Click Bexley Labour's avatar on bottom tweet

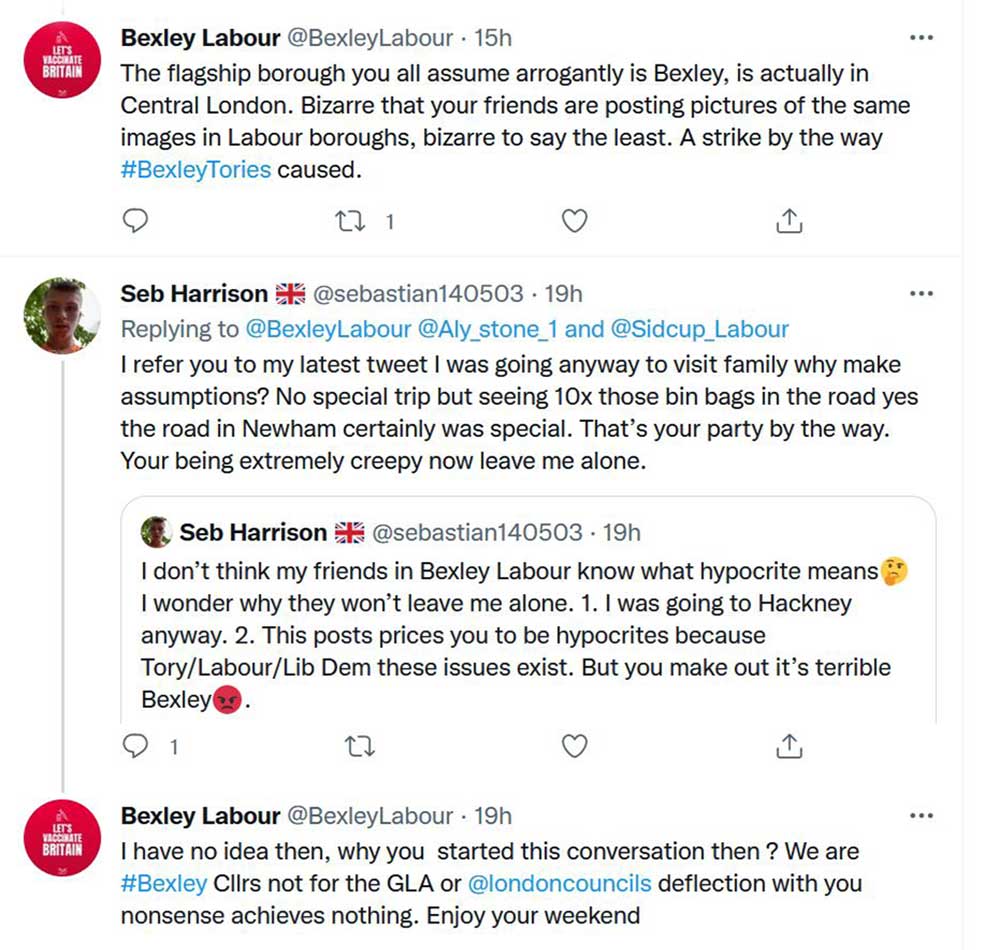click(x=62, y=838)
